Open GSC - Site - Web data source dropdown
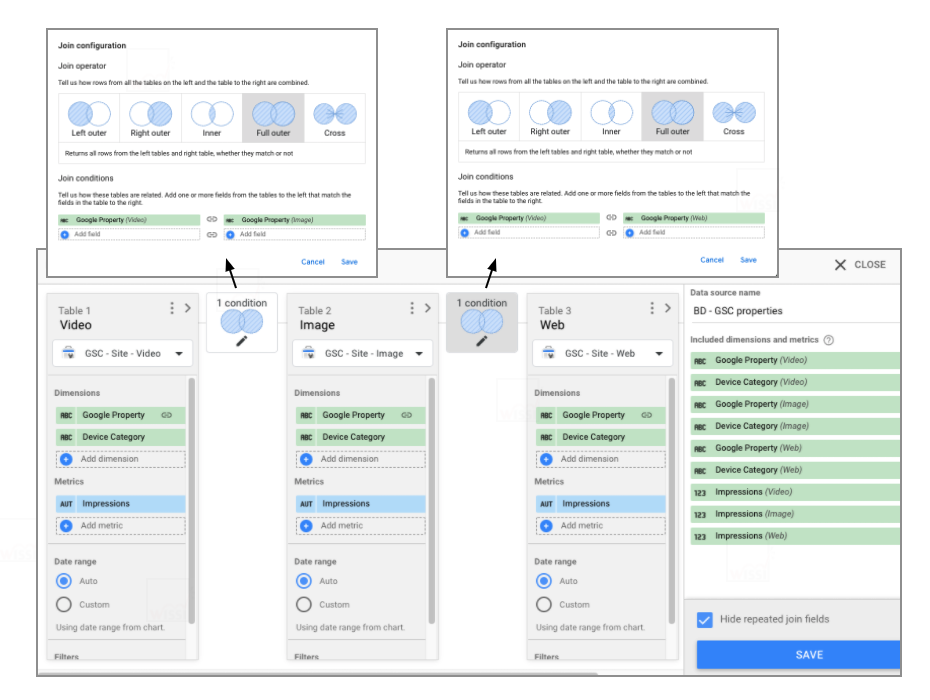930x700 pixels. tap(603, 354)
